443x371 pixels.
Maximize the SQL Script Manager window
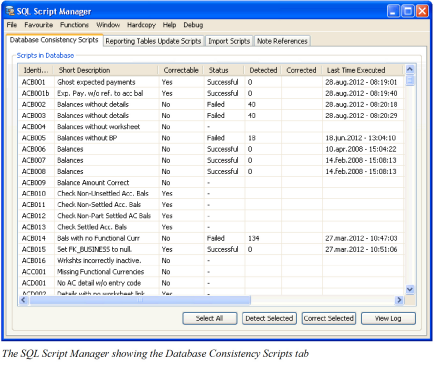[x=408, y=11]
